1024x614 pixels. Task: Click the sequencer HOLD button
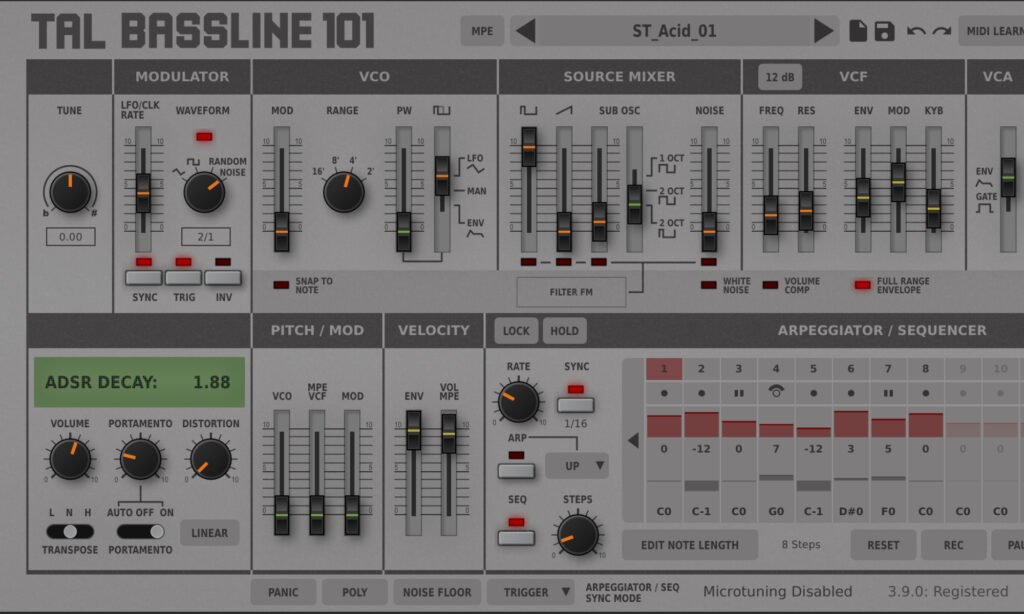pos(564,331)
